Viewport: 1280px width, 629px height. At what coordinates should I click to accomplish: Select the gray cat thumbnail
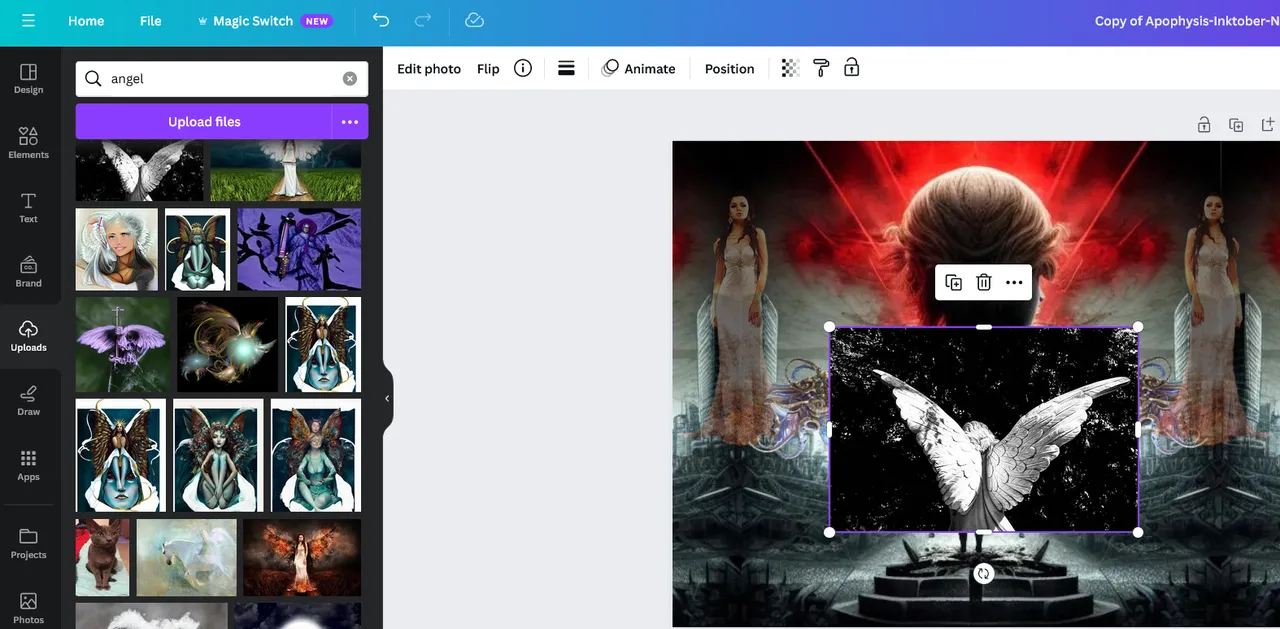coord(102,557)
